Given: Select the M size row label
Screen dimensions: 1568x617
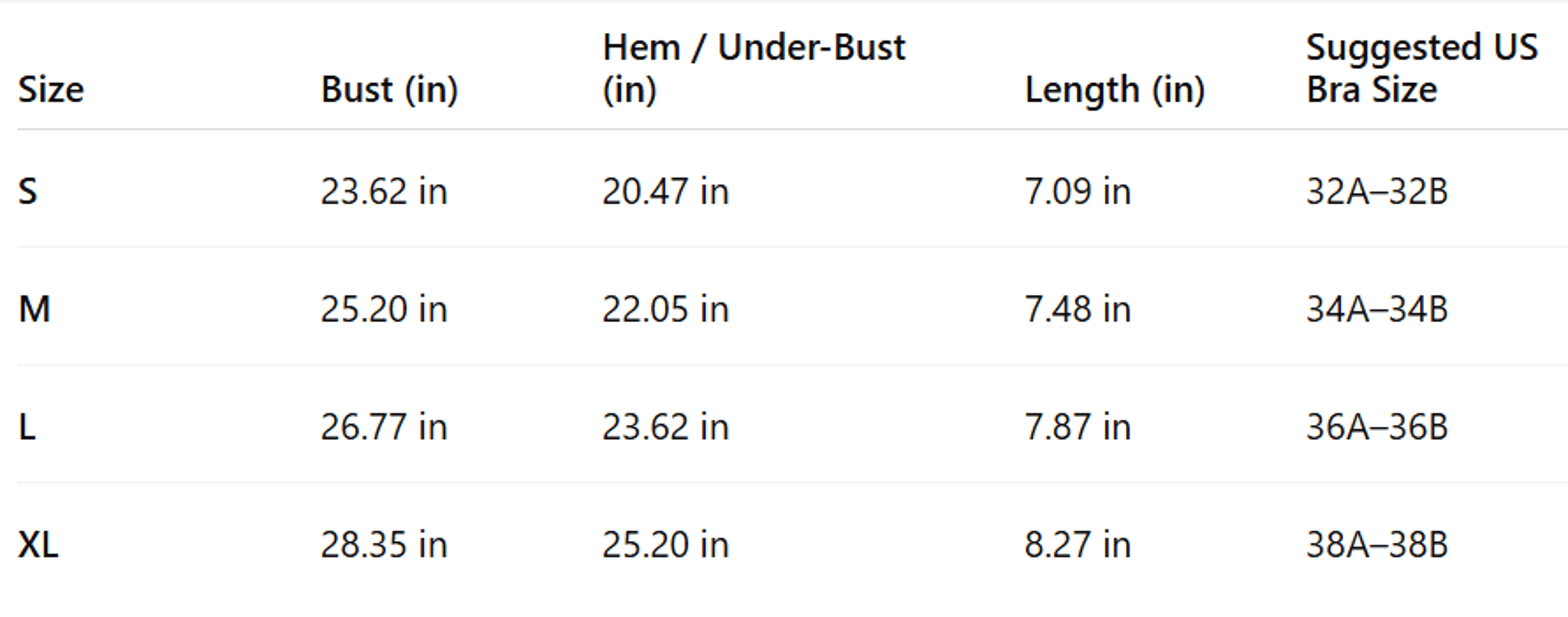Looking at the screenshot, I should (x=35, y=309).
